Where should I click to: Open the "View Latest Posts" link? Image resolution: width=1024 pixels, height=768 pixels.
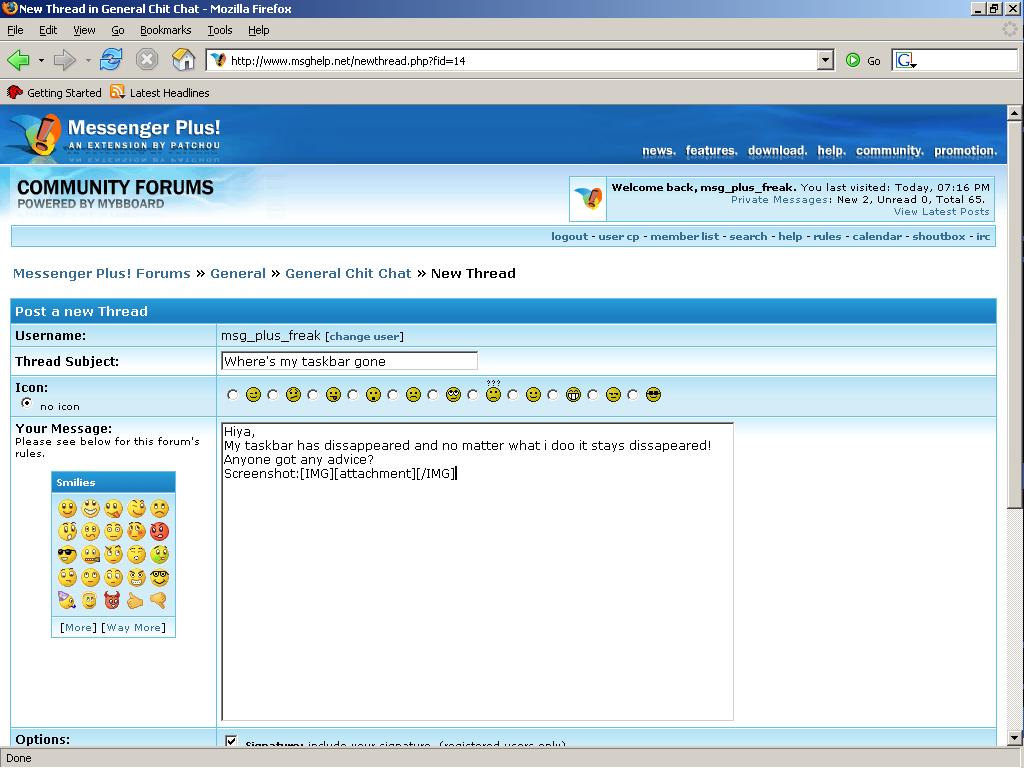click(941, 212)
